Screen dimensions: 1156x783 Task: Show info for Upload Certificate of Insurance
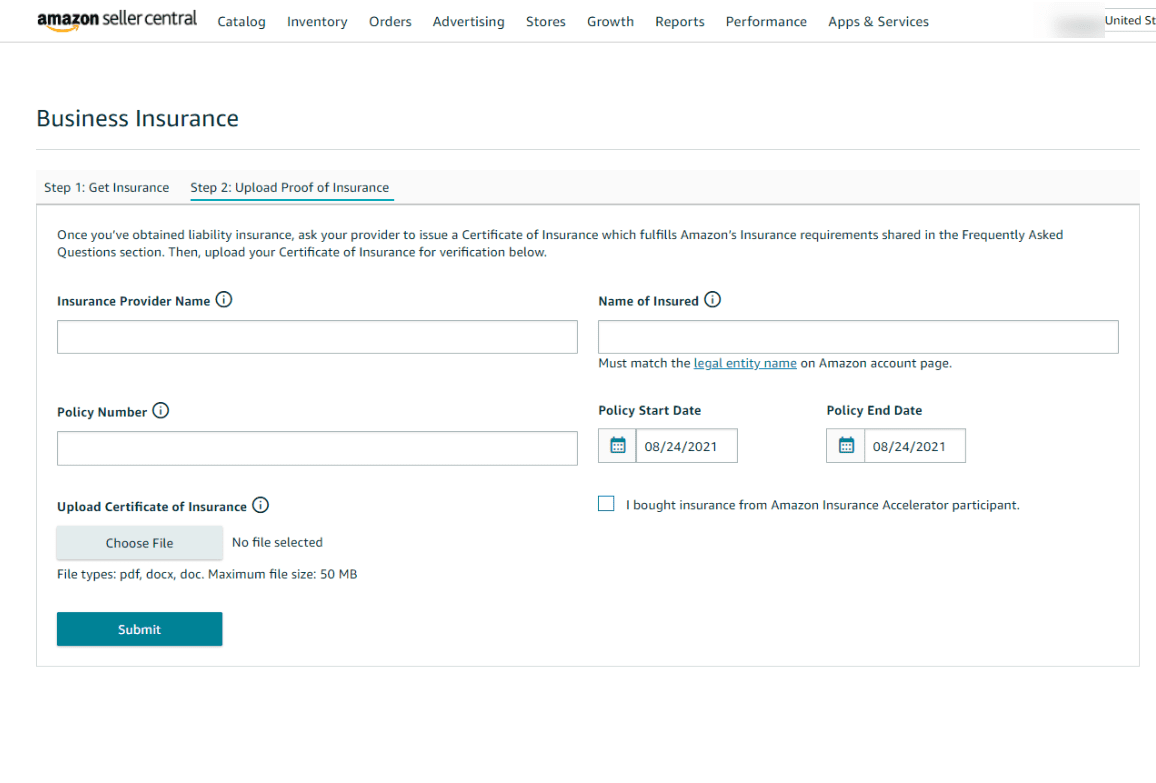(260, 505)
